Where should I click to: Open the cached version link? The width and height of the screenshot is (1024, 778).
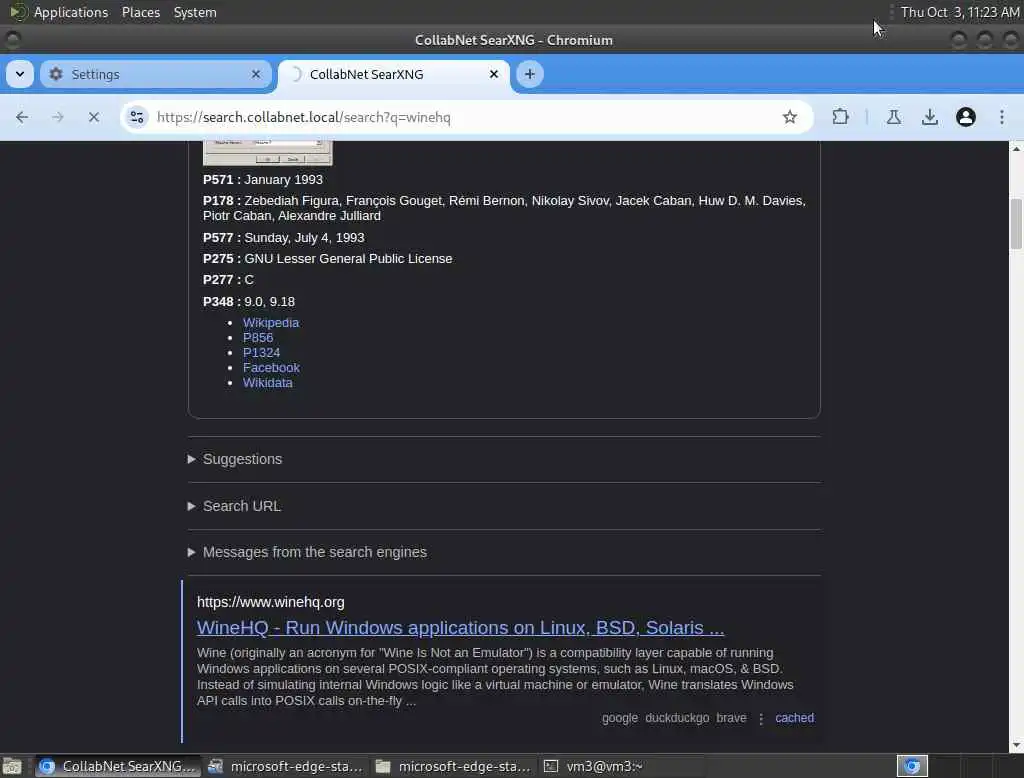[x=794, y=717]
